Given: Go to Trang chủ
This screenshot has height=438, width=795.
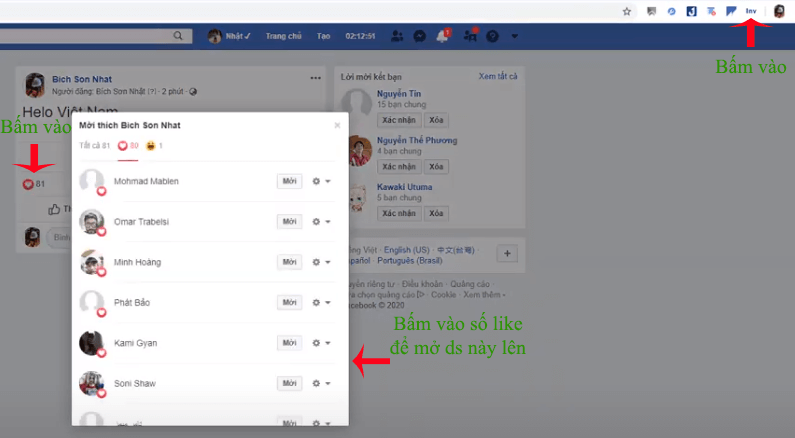Looking at the screenshot, I should coord(283,36).
